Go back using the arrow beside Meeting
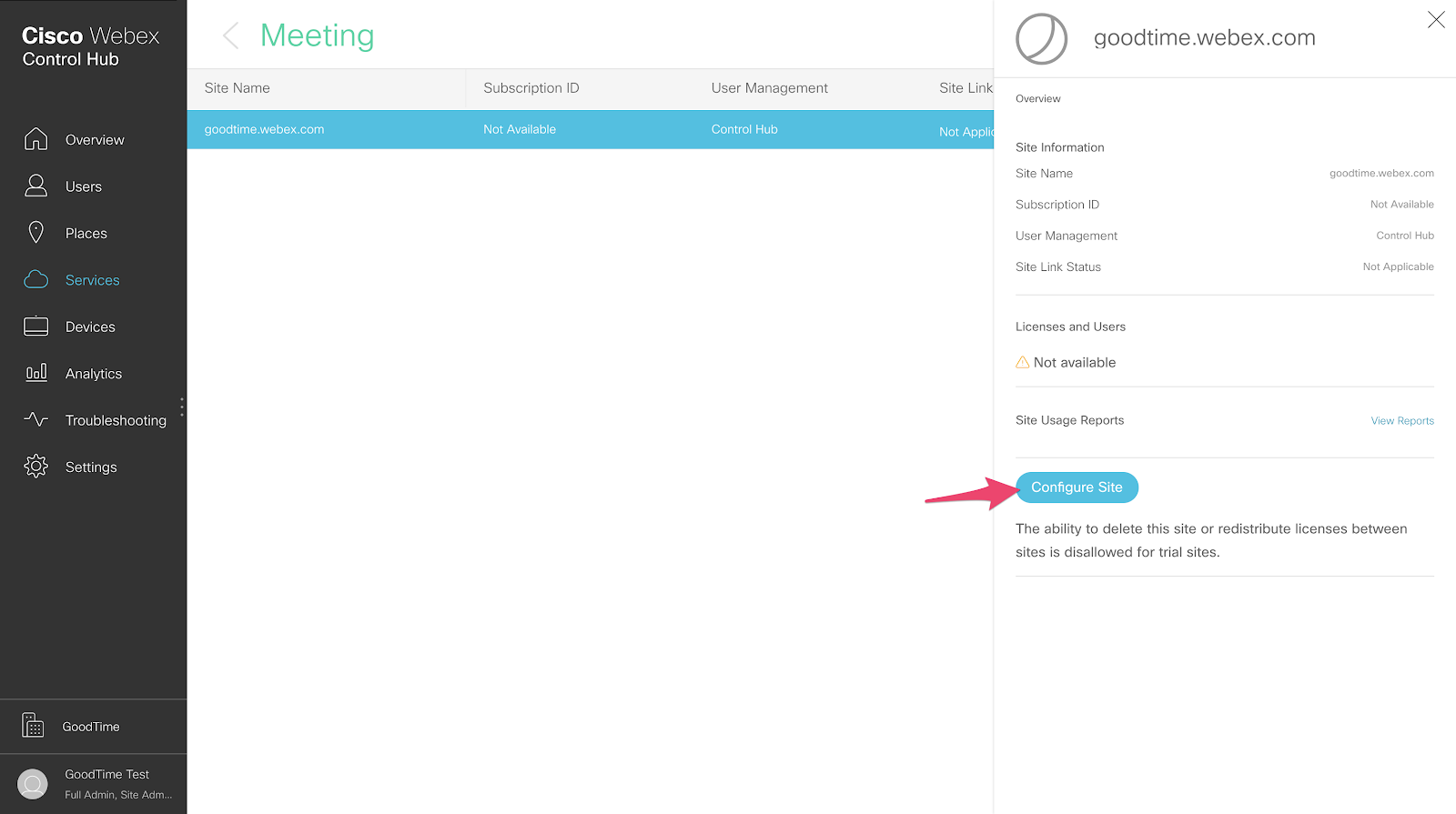The image size is (1456, 814). click(x=231, y=36)
